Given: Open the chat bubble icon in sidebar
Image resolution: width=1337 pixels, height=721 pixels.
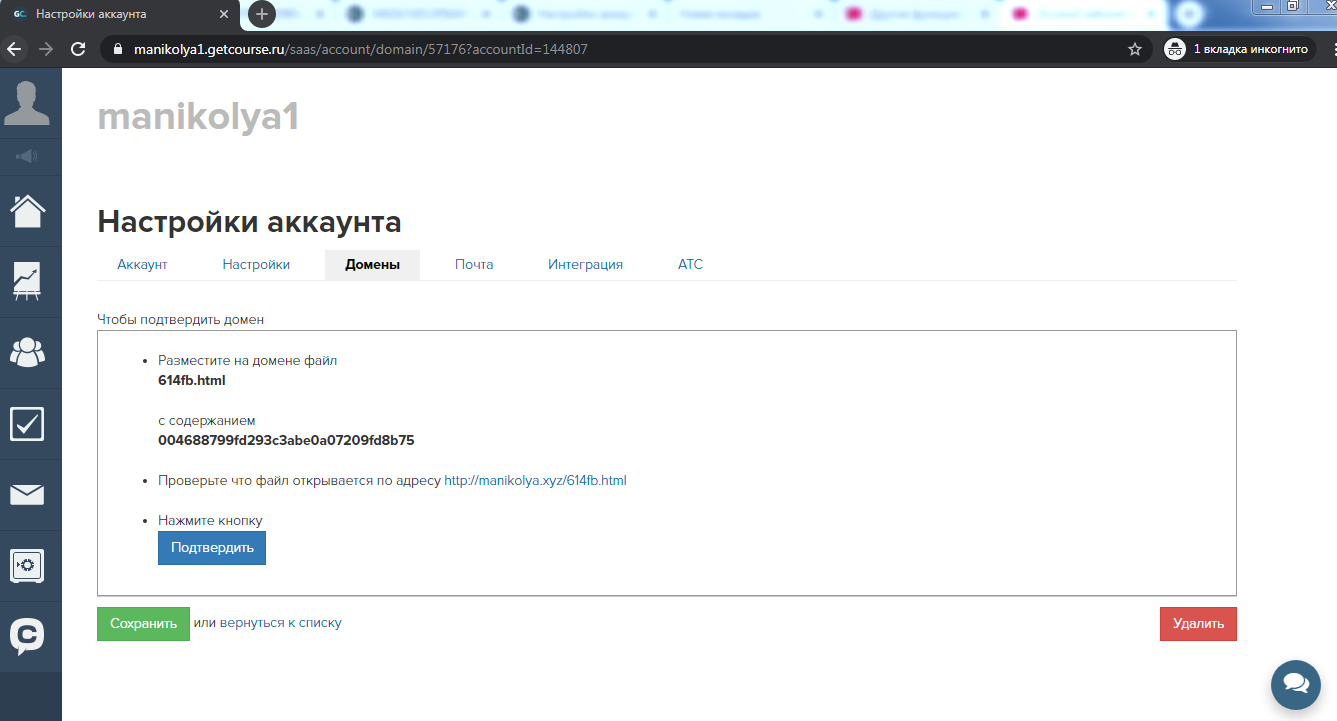Looking at the screenshot, I should click(x=27, y=636).
